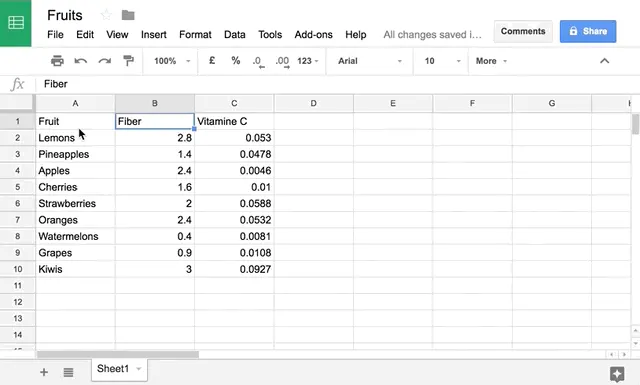Open the Tools menu
Screen dimensions: 640x385
coord(270,35)
